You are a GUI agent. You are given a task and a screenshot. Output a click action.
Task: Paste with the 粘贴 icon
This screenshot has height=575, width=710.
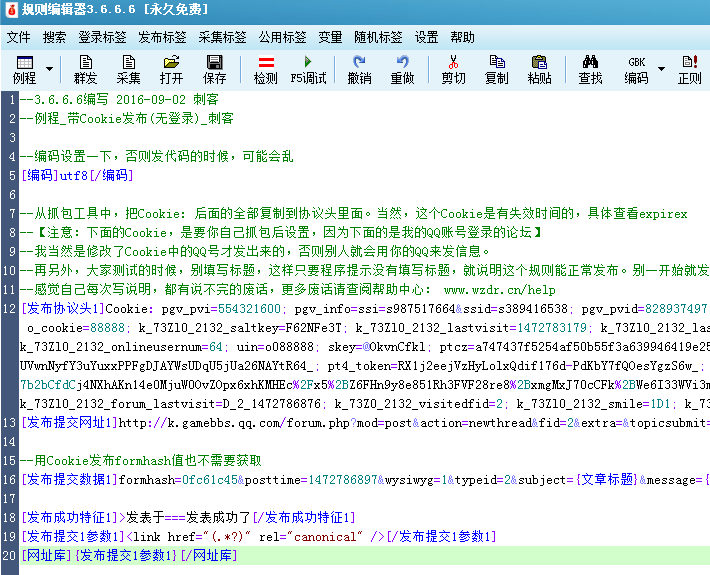tap(539, 70)
